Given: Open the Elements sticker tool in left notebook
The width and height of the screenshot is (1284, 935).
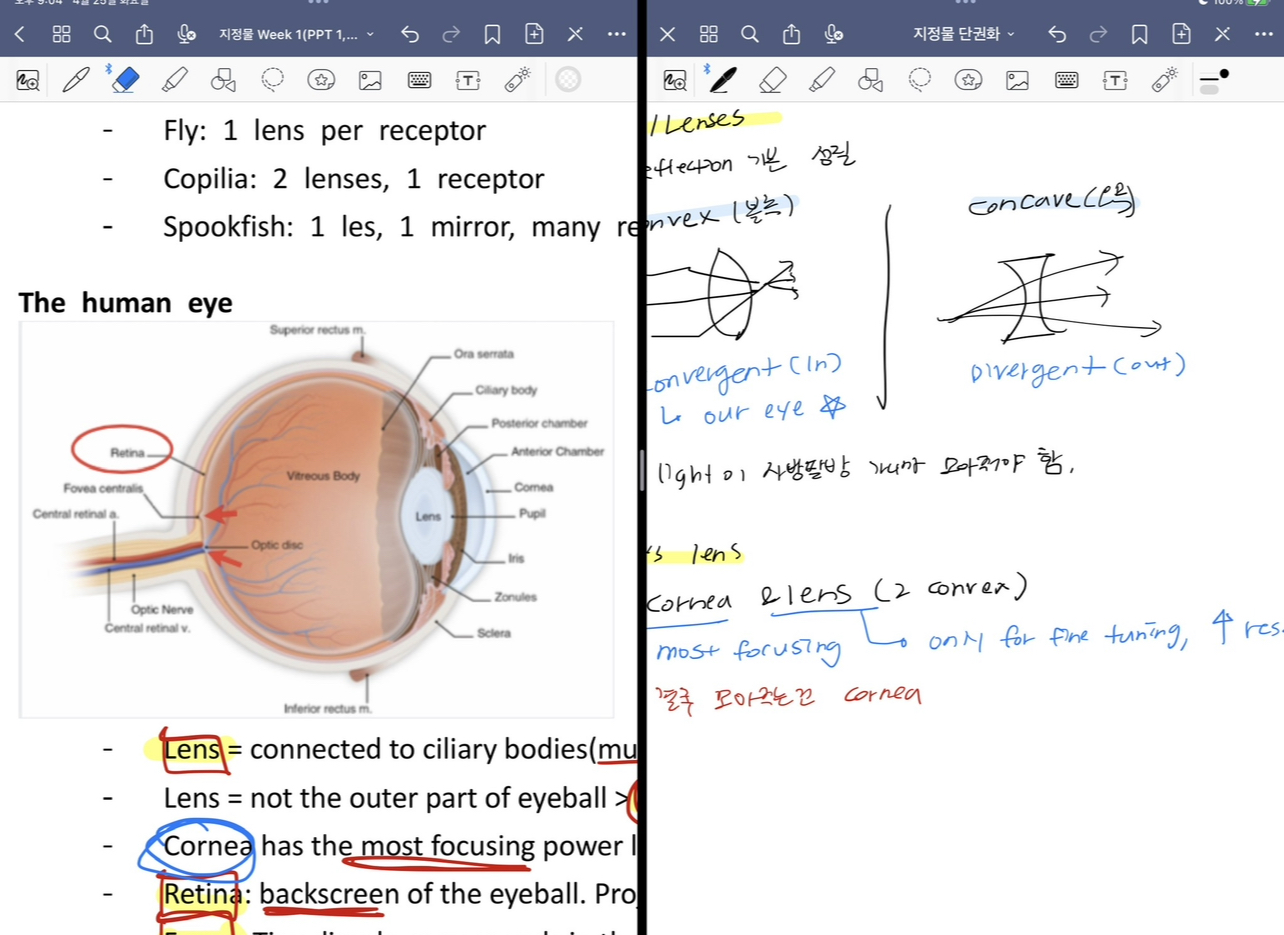Looking at the screenshot, I should (321, 80).
